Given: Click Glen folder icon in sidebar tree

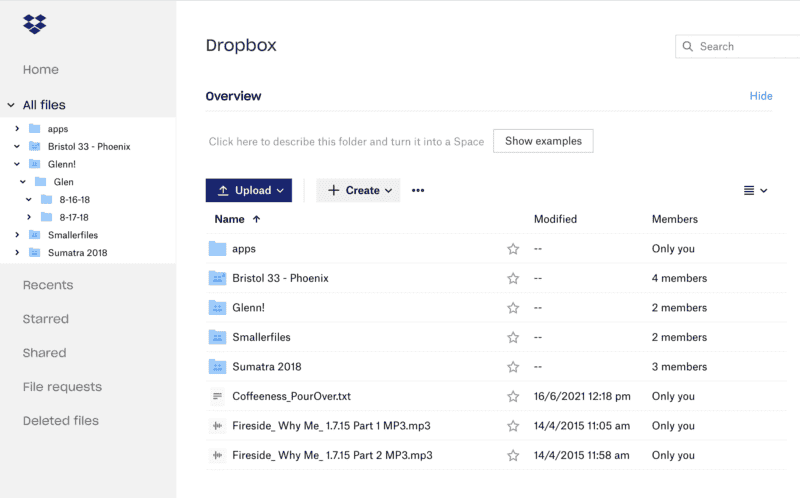Looking at the screenshot, I should 41,182.
